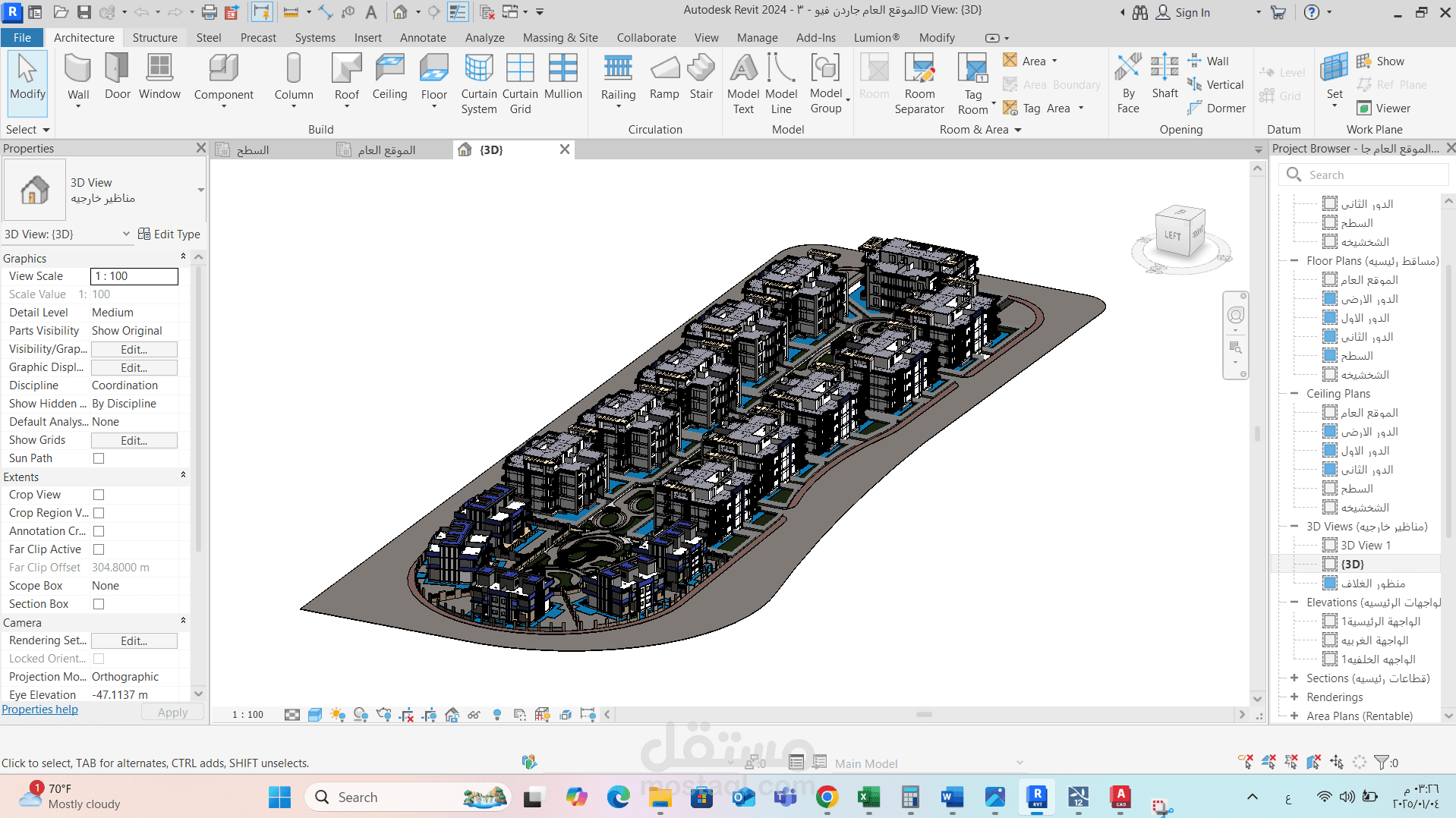Open Excel from the taskbar
The height and width of the screenshot is (818, 1456).
point(868,797)
